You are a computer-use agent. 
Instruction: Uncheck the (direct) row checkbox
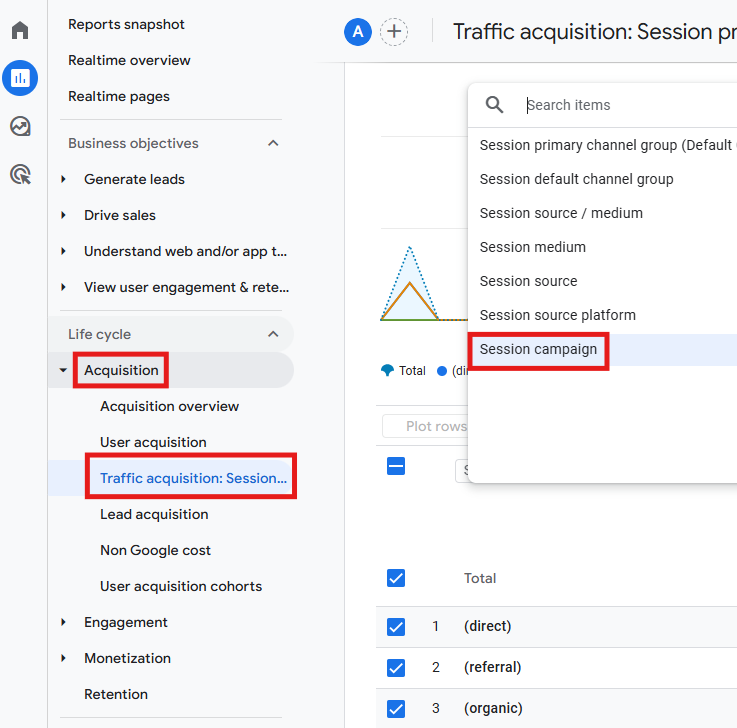pos(396,626)
